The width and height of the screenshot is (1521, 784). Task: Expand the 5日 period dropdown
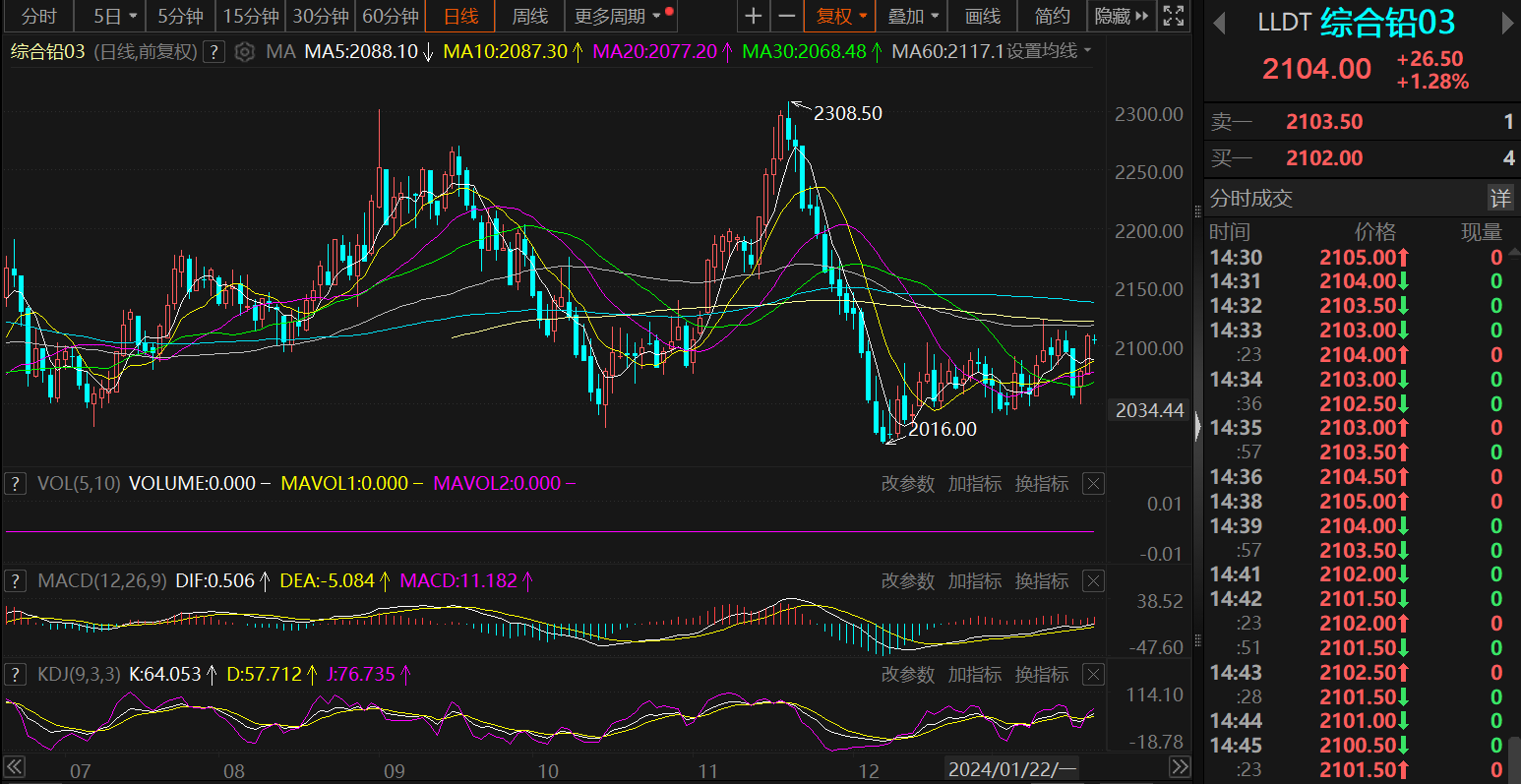point(115,16)
